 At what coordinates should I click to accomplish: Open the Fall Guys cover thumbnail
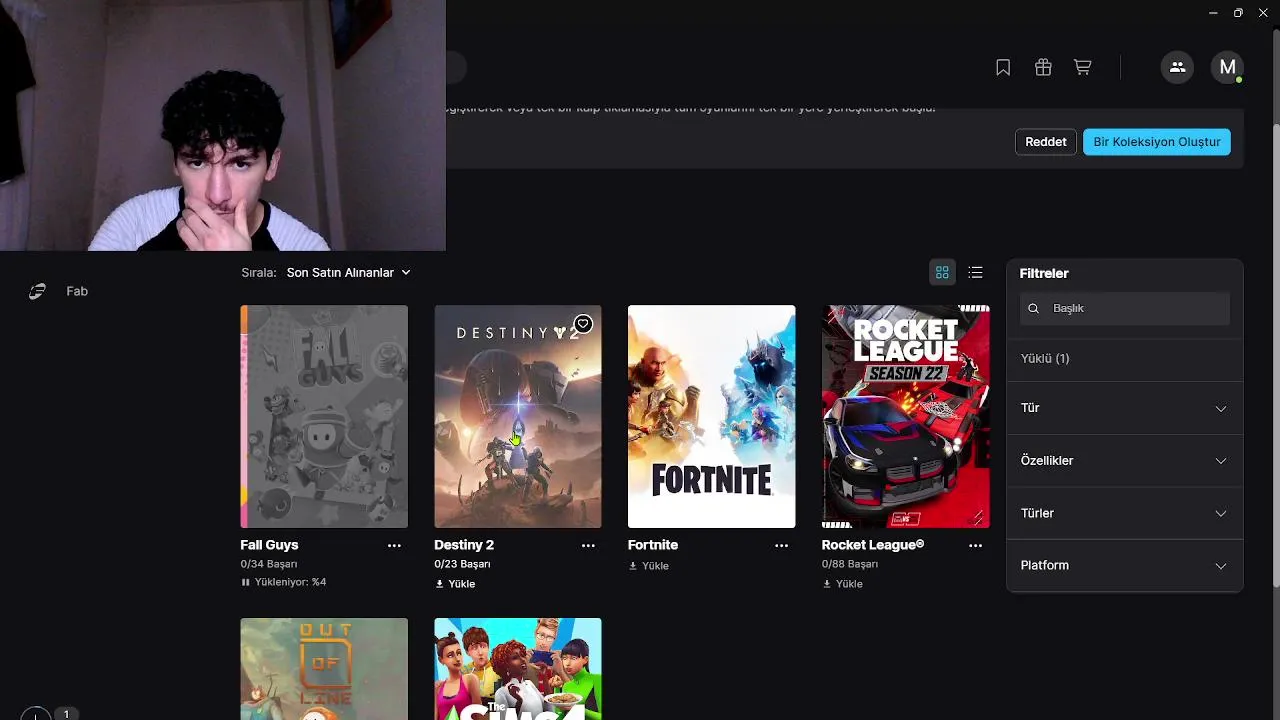point(324,416)
